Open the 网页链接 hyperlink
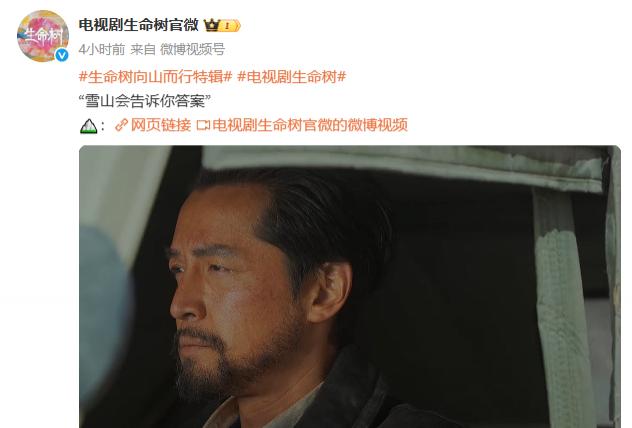 [161, 125]
